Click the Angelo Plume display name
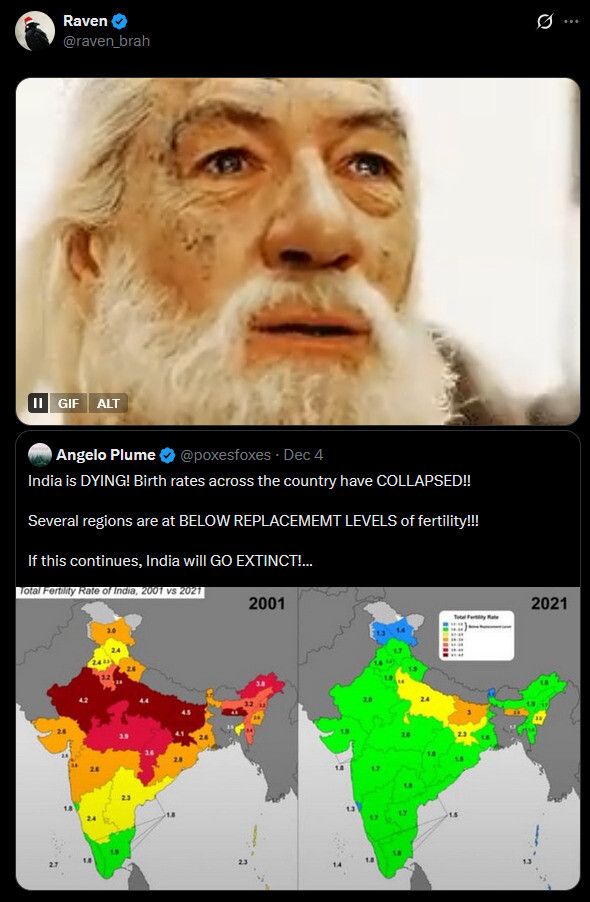This screenshot has width=590, height=902. tap(106, 455)
